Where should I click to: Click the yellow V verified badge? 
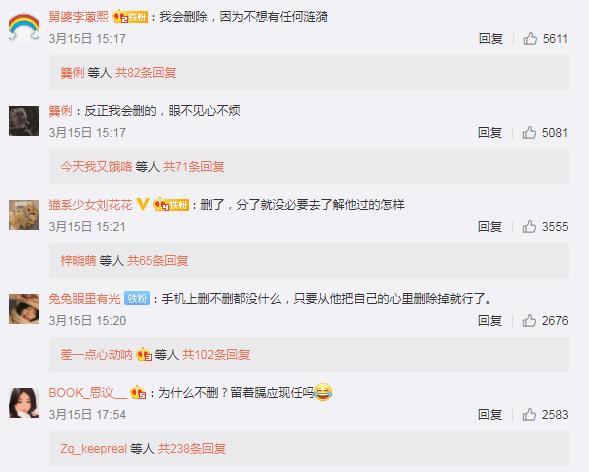click(x=143, y=204)
